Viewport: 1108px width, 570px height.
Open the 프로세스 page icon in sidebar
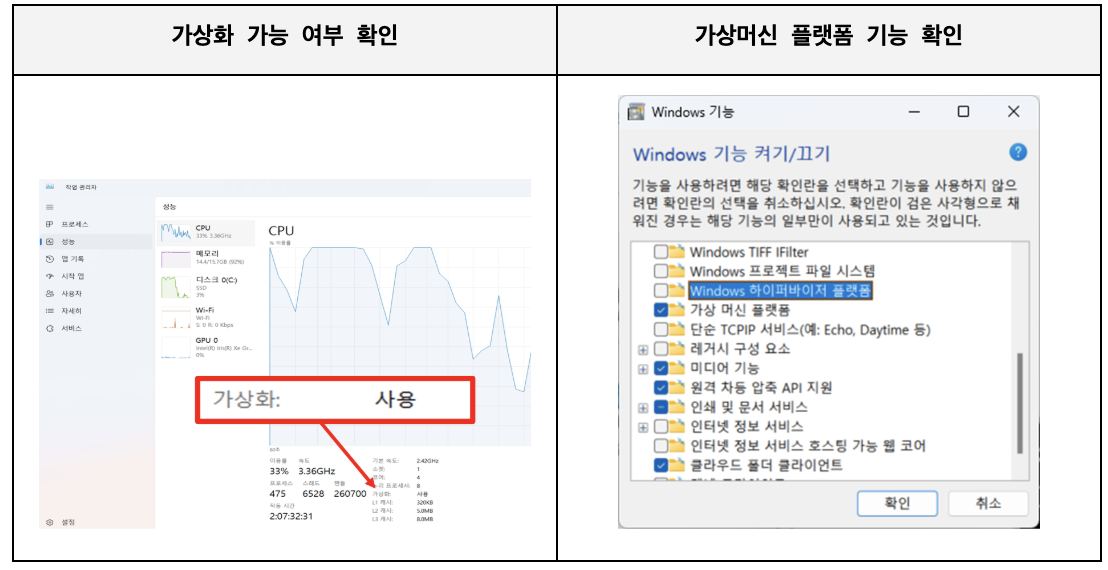pos(49,224)
